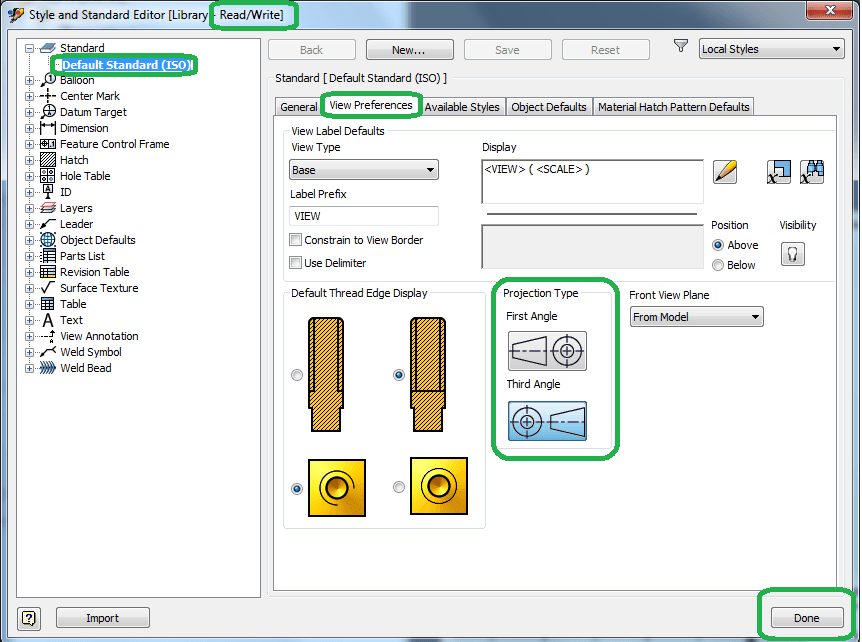Viewport: 862px width, 642px height.
Task: Enable Constrain to View Border
Action: [x=296, y=240]
